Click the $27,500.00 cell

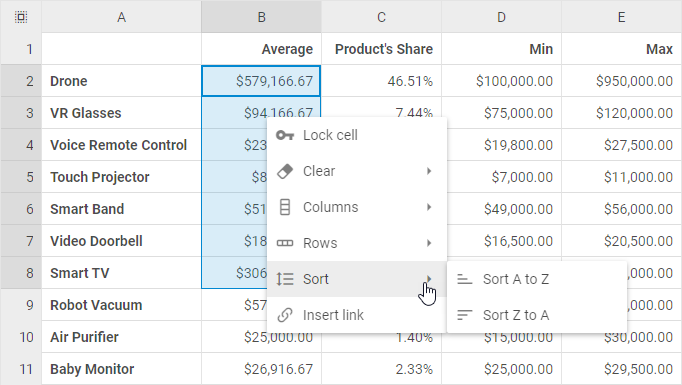click(622, 145)
